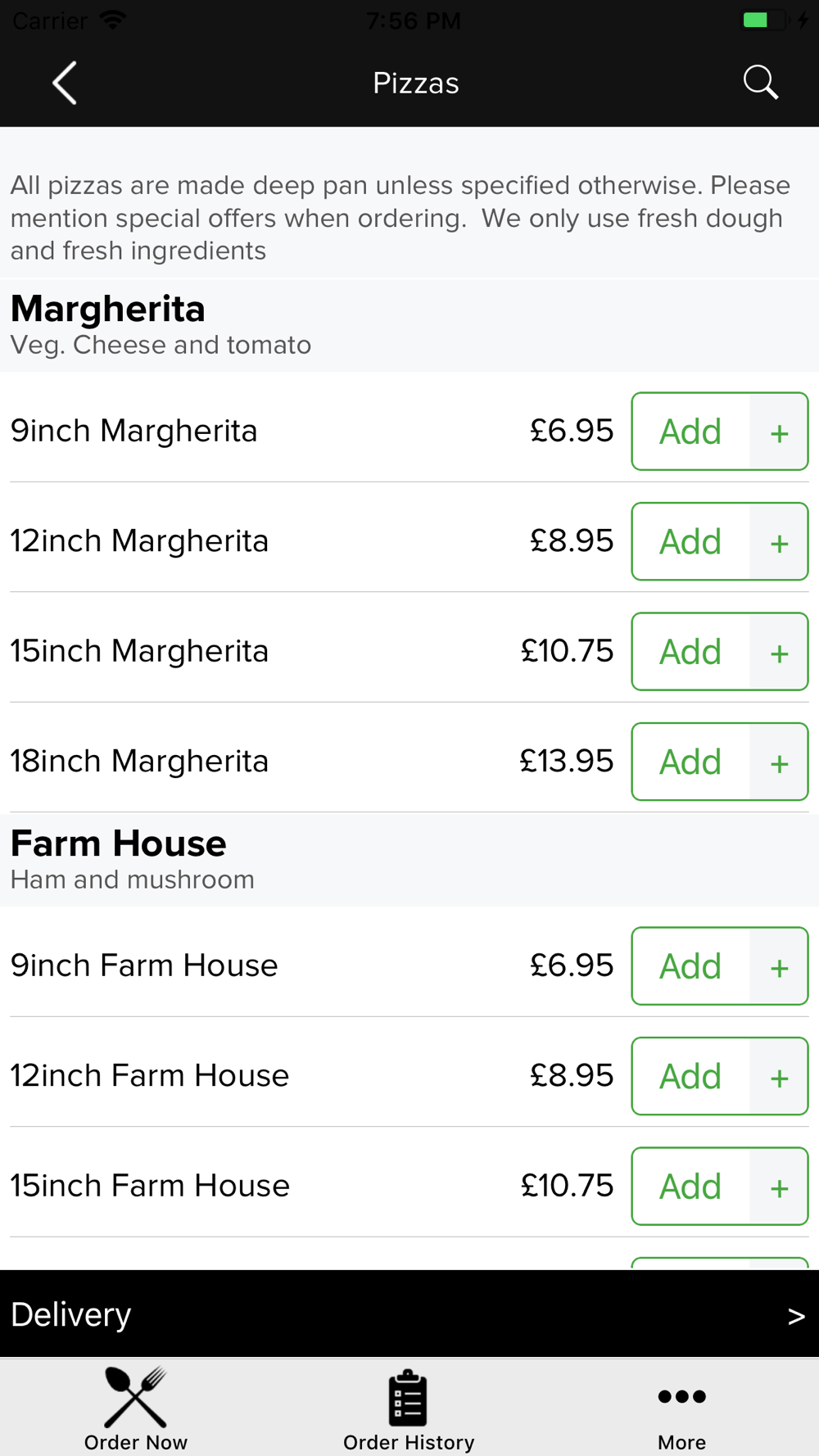Screen dimensions: 819x1456
Task: Tap plus icon for 12inch Margherita
Action: 779,541
